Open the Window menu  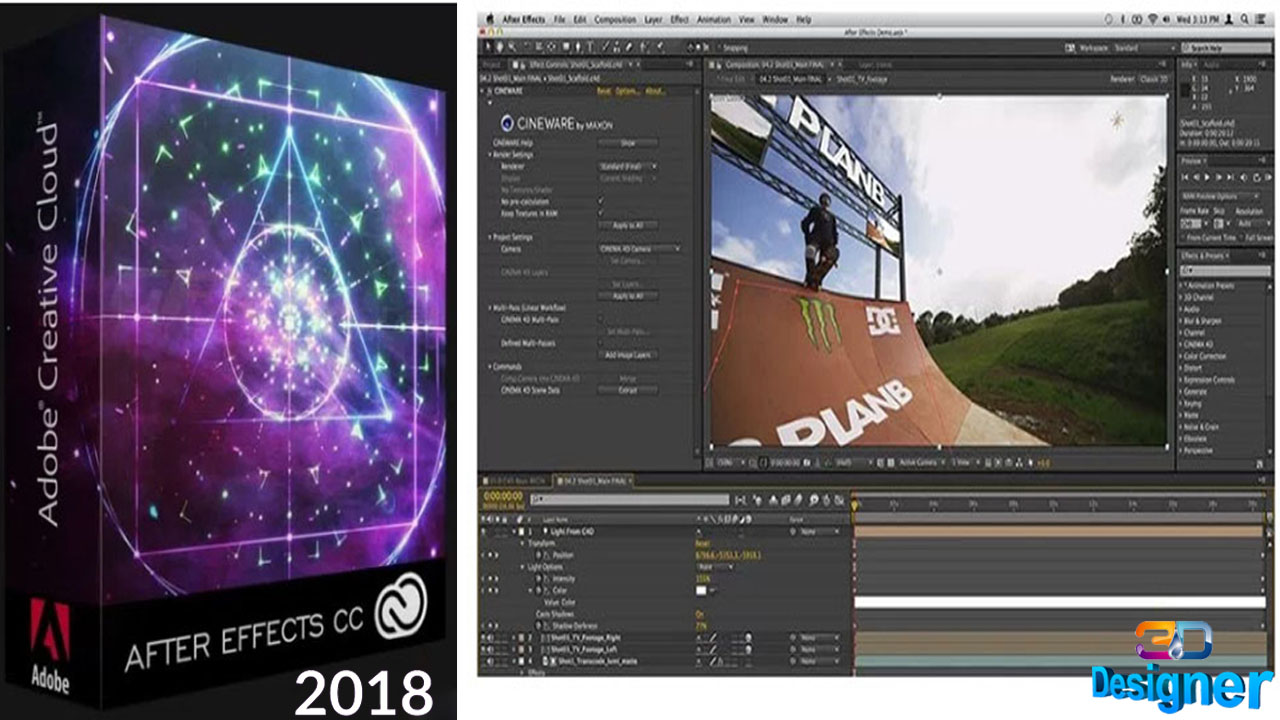tap(775, 19)
